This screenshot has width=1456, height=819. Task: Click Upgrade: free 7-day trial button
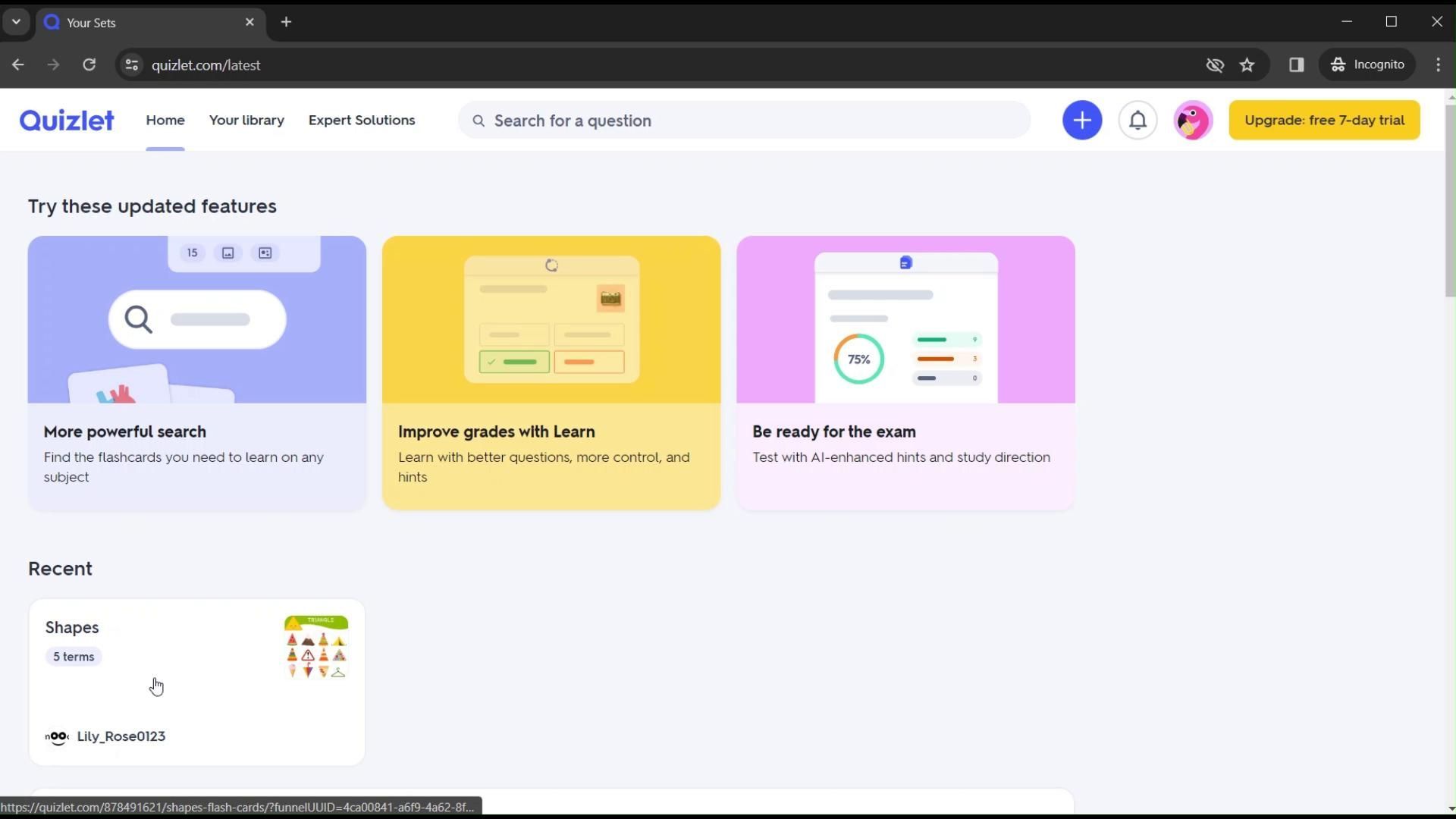[x=1324, y=121]
